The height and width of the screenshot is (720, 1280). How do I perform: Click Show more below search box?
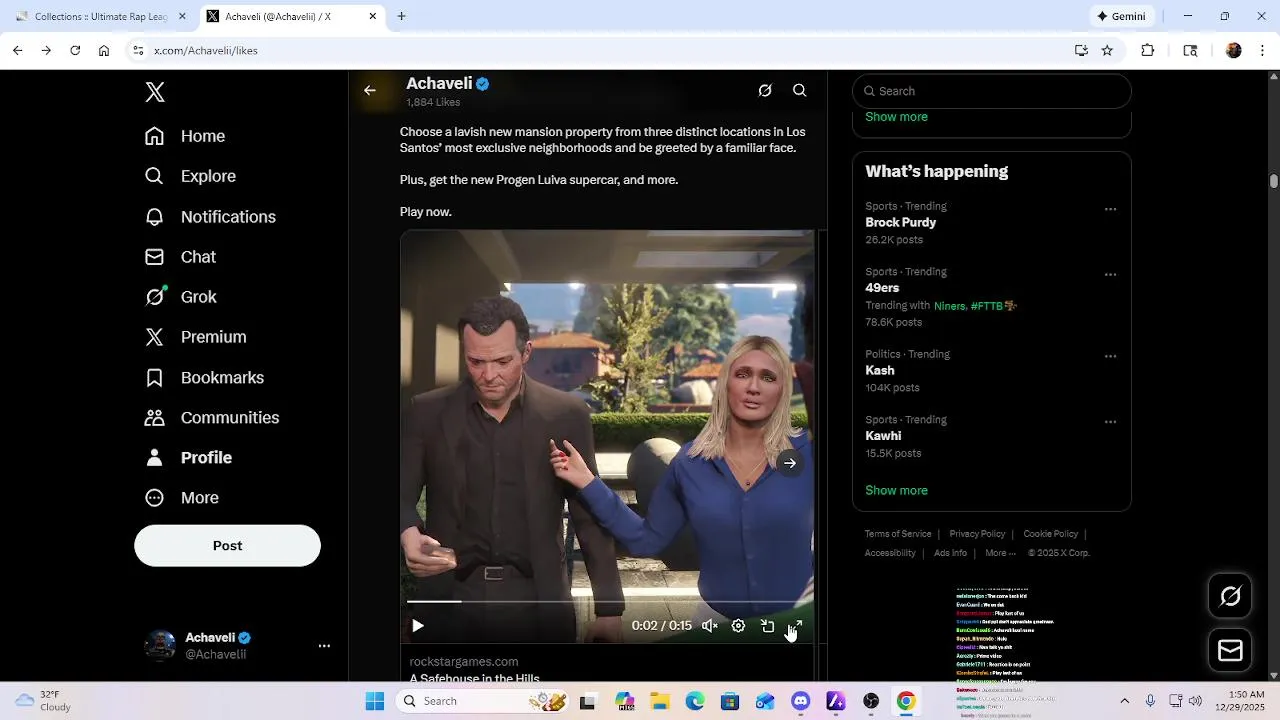pos(896,117)
